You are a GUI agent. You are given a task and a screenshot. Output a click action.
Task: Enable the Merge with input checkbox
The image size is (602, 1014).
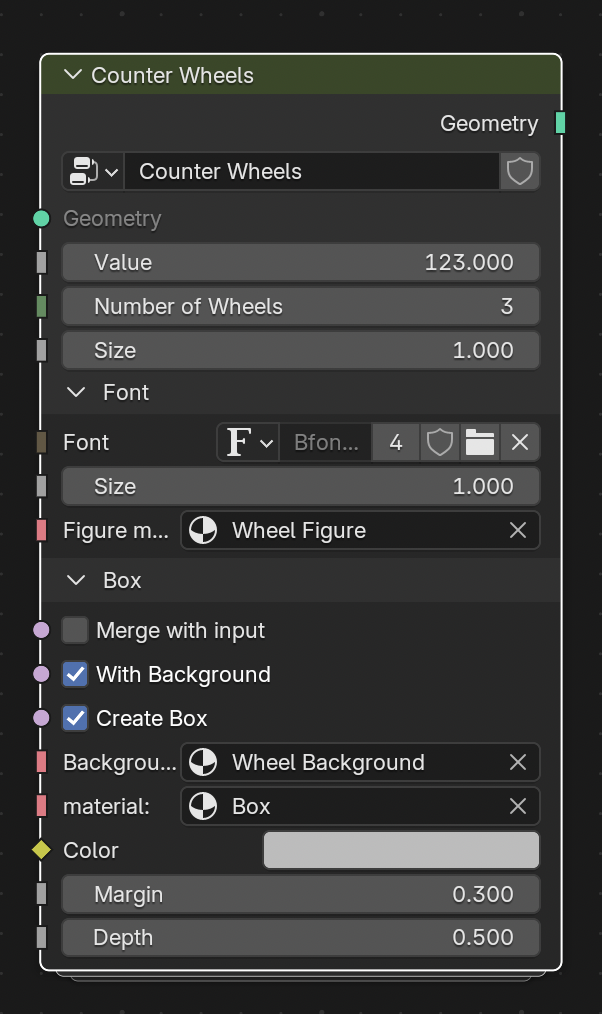point(75,630)
